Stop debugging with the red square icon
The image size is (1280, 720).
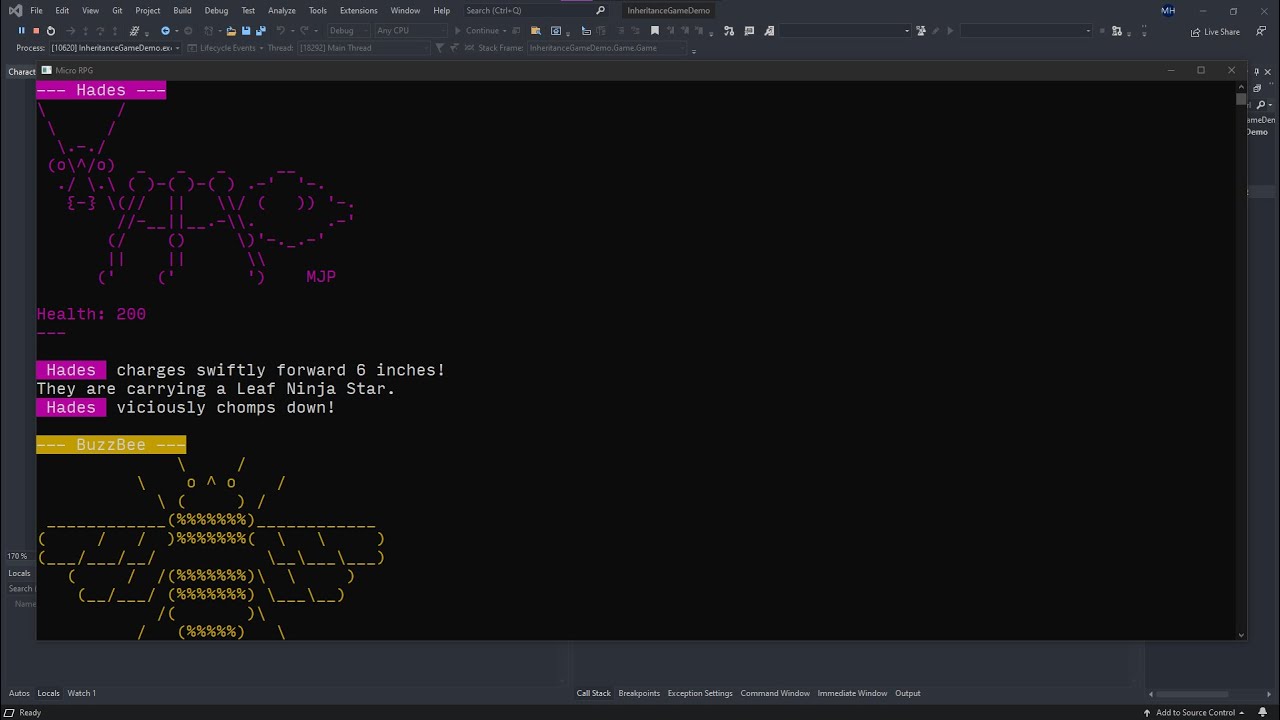point(36,31)
